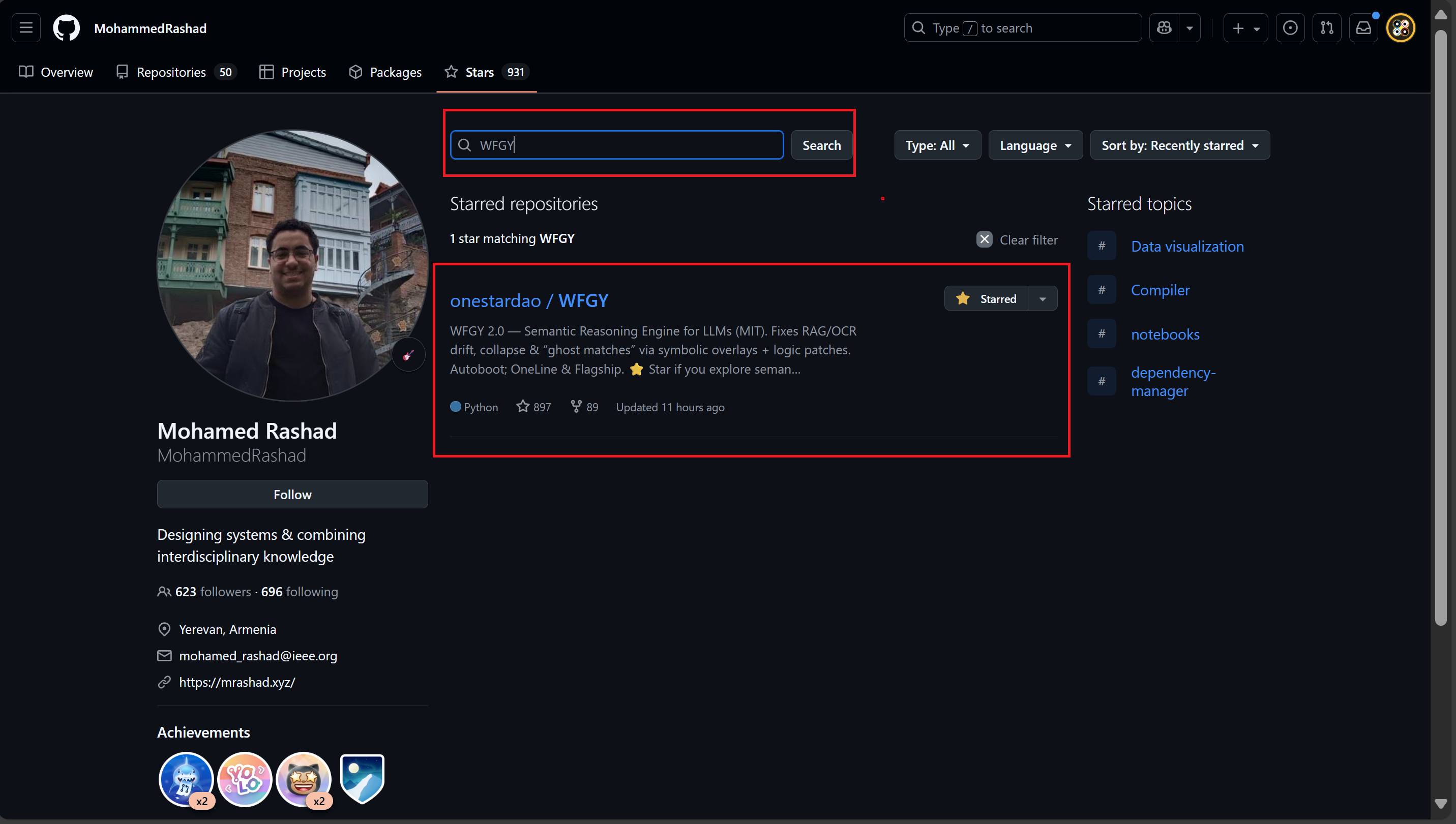
Task: Open the onestardao / WFGY repository link
Action: pos(529,300)
